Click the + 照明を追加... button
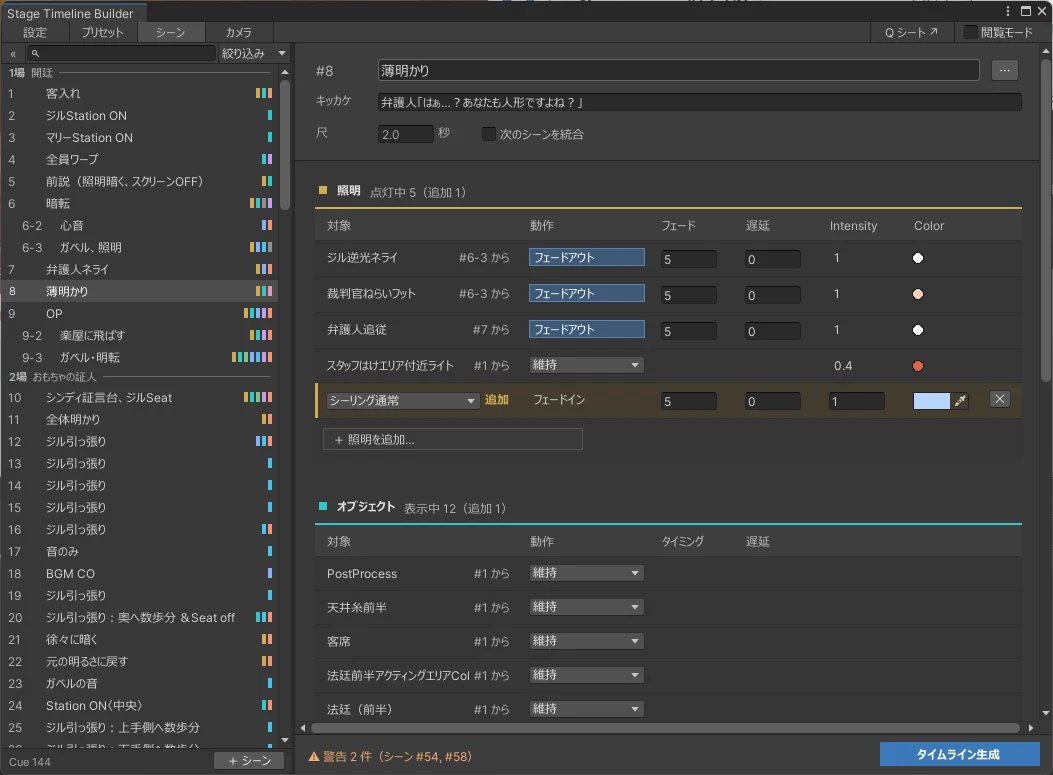This screenshot has height=775, width=1053. tap(453, 440)
